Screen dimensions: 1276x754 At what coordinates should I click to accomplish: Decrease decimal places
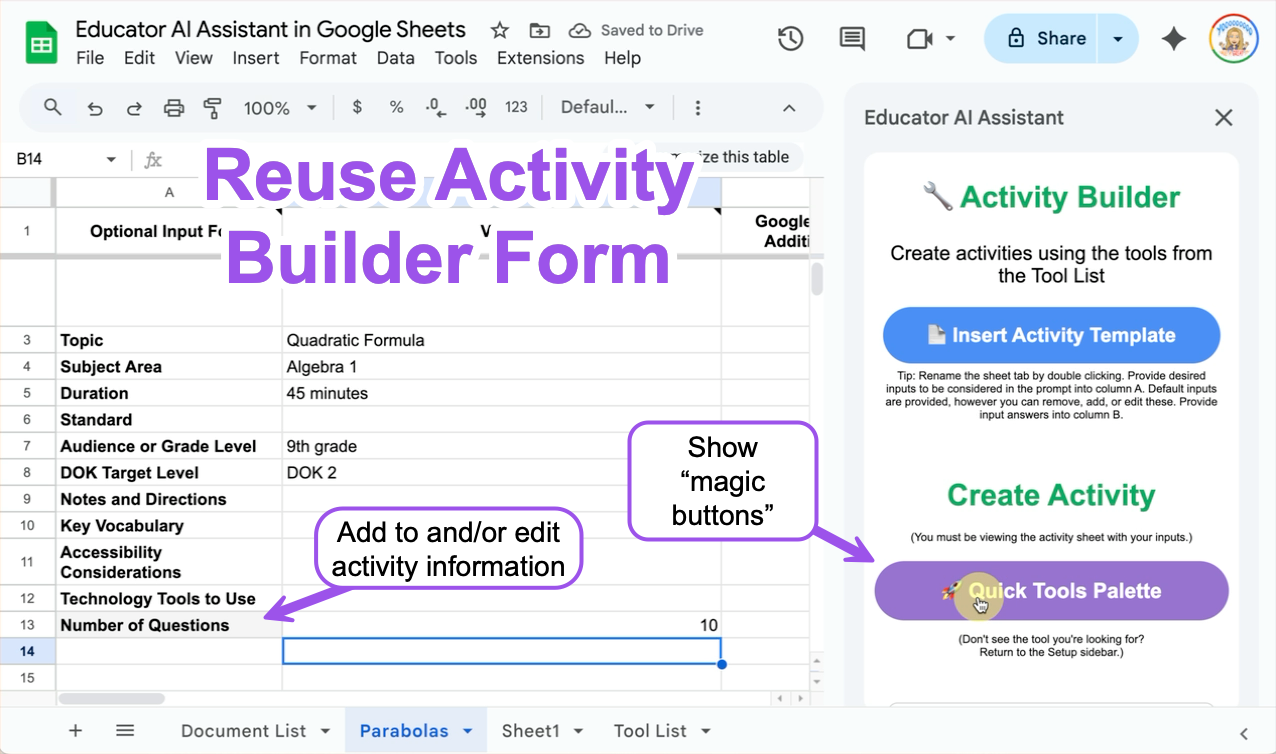tap(435, 107)
